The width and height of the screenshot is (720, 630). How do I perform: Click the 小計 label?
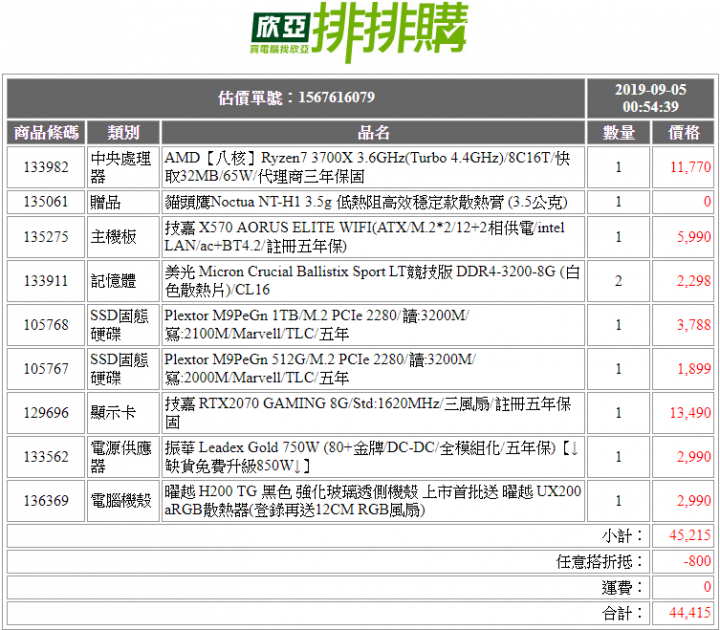point(623,536)
